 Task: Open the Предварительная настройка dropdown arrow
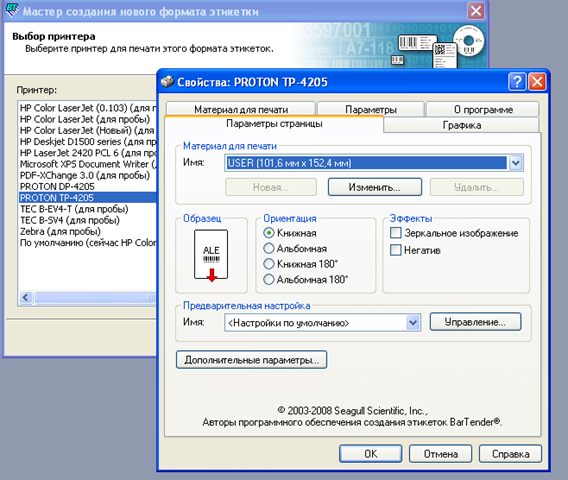tap(413, 322)
